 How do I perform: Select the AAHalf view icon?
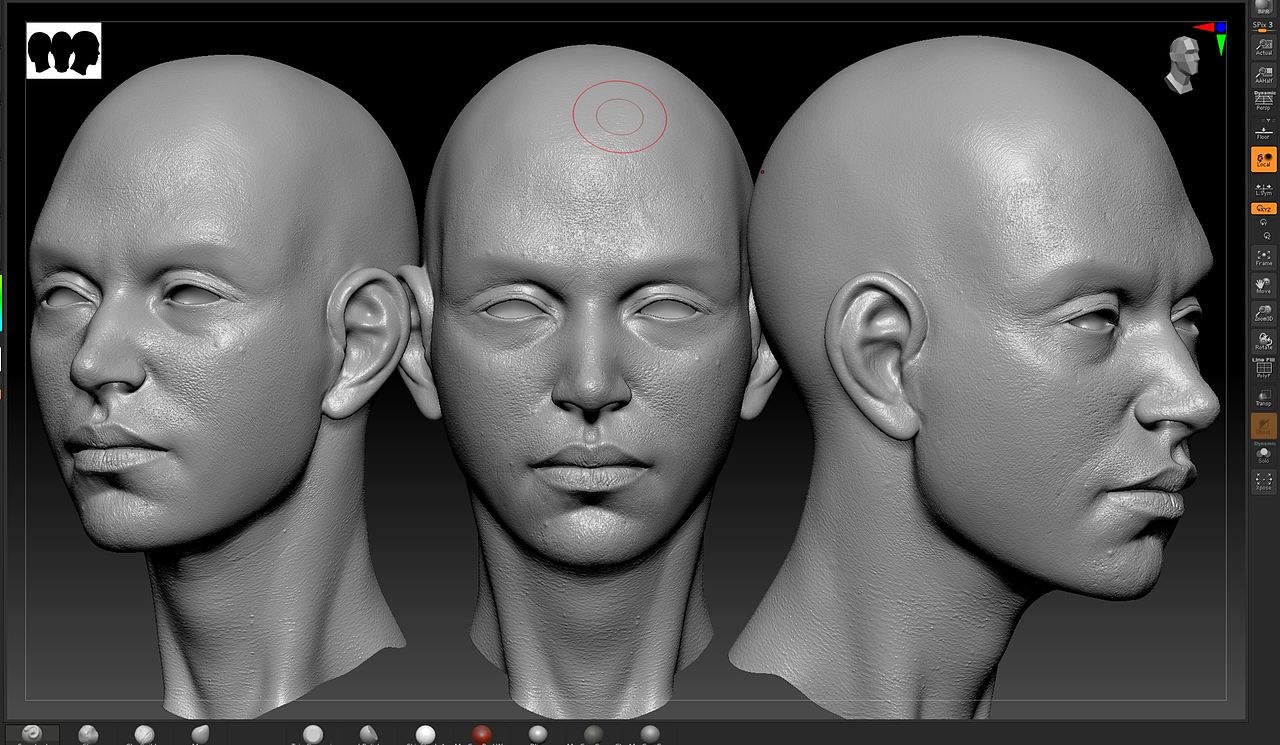(1264, 74)
